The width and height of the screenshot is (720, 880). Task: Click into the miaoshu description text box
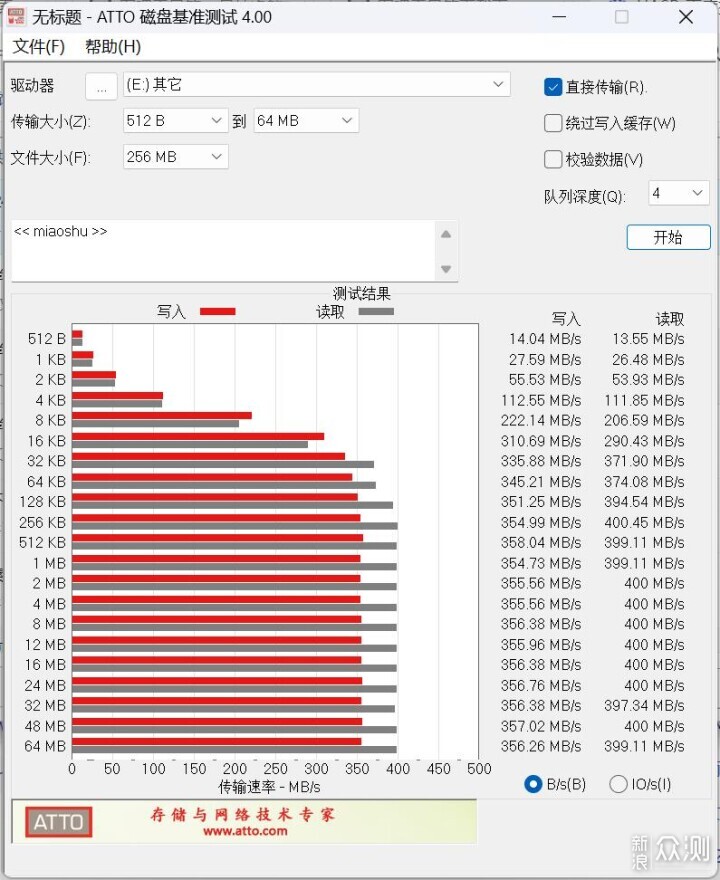223,250
